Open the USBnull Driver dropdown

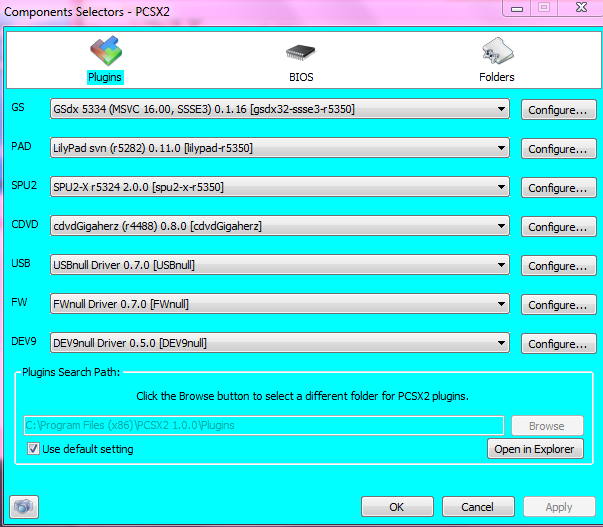280,265
